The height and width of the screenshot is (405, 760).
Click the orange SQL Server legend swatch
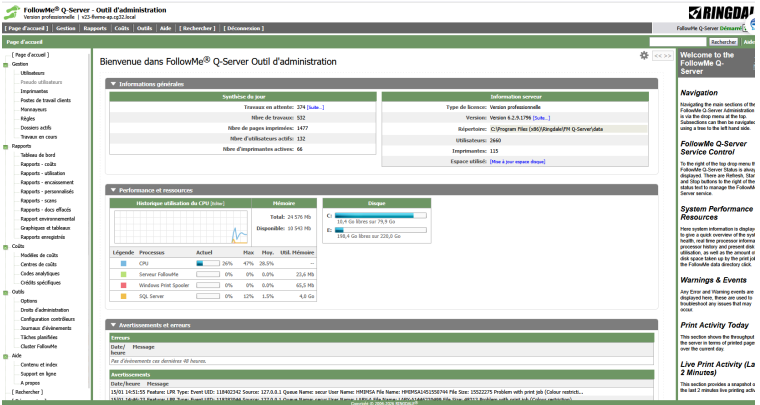[x=123, y=296]
